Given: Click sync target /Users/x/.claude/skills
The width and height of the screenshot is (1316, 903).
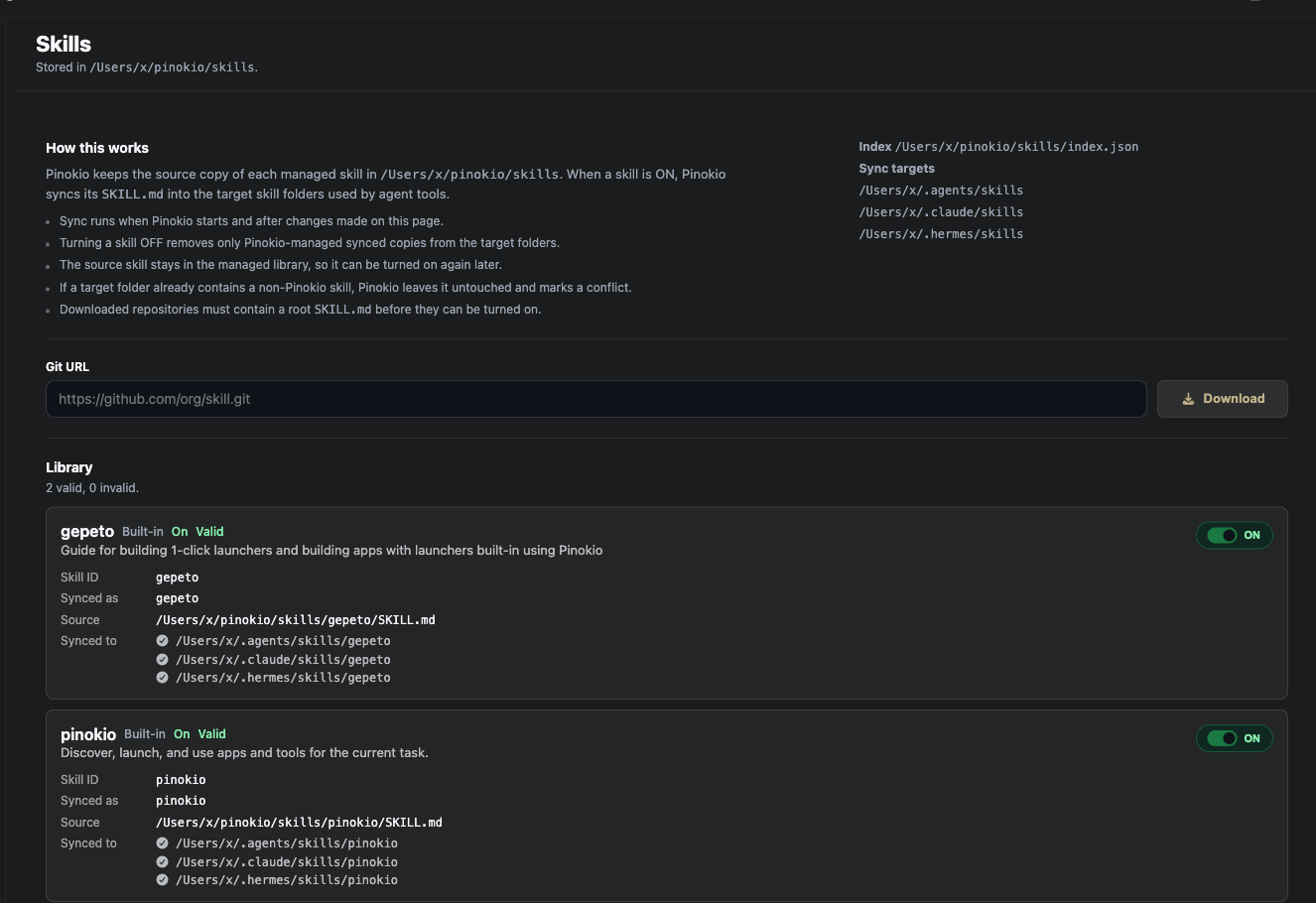Looking at the screenshot, I should [941, 212].
